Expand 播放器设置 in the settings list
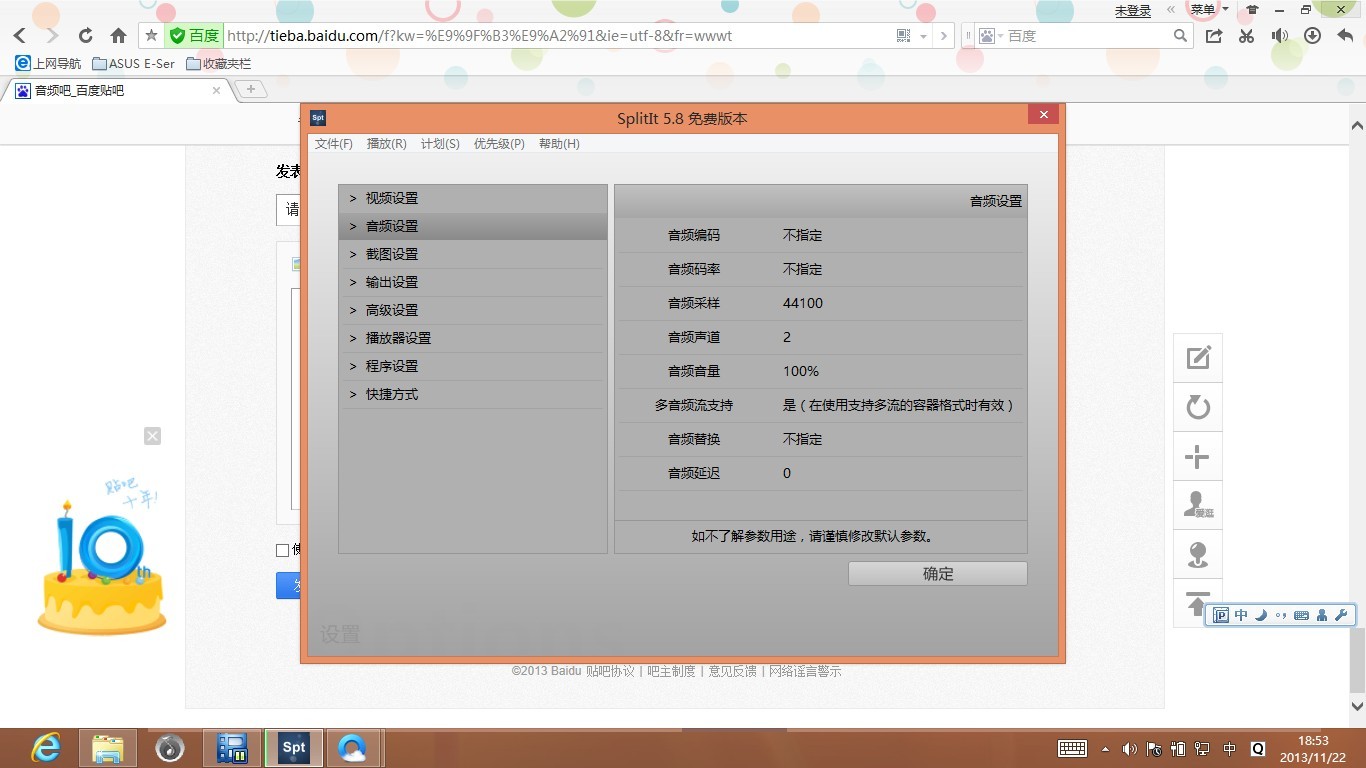 pyautogui.click(x=473, y=338)
